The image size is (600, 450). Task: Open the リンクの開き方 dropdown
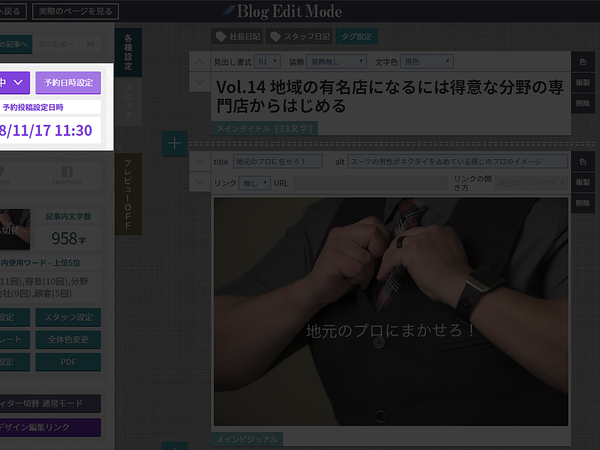click(x=531, y=183)
